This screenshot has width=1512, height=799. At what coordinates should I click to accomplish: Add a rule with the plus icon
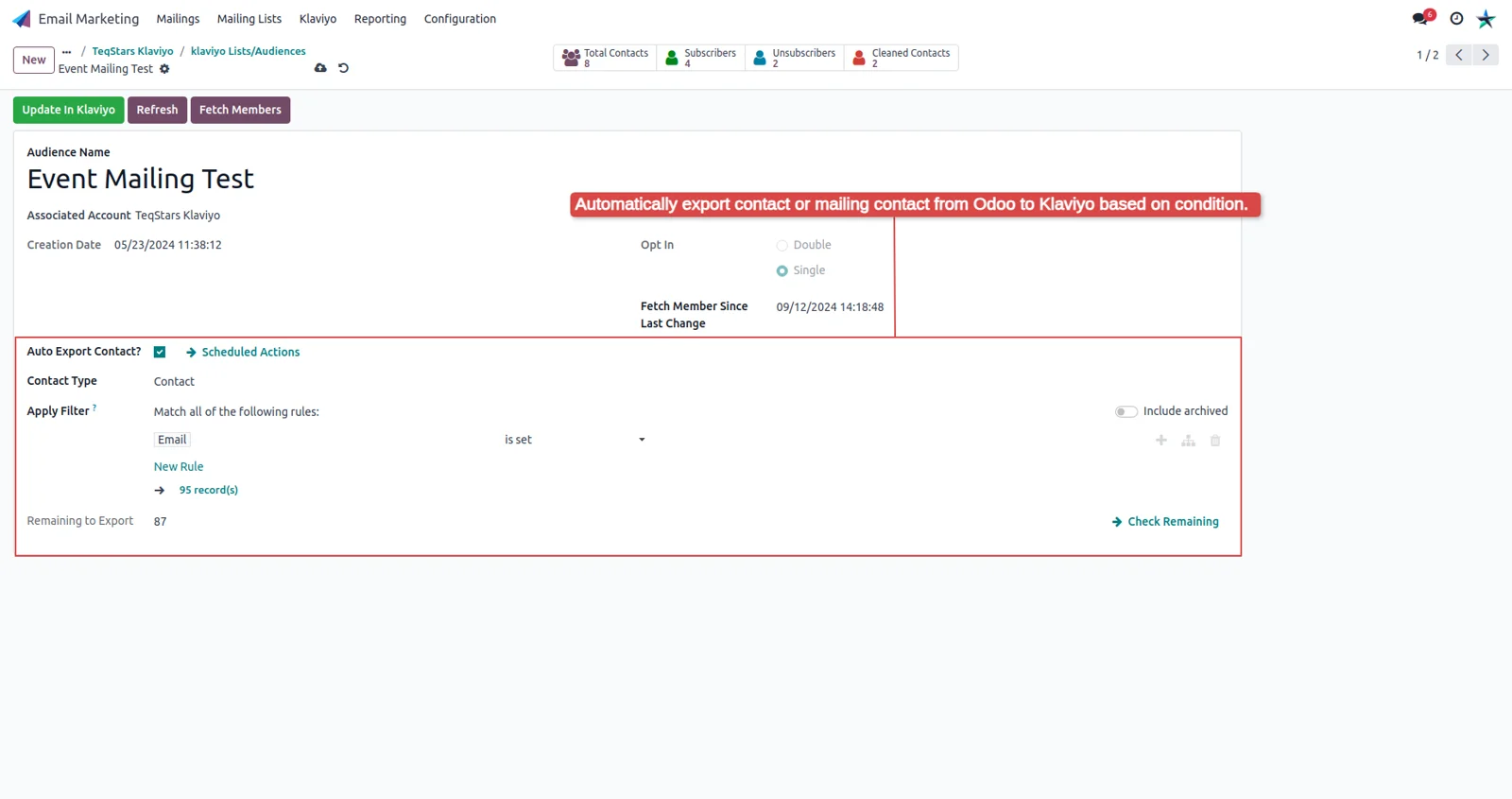coord(1161,441)
